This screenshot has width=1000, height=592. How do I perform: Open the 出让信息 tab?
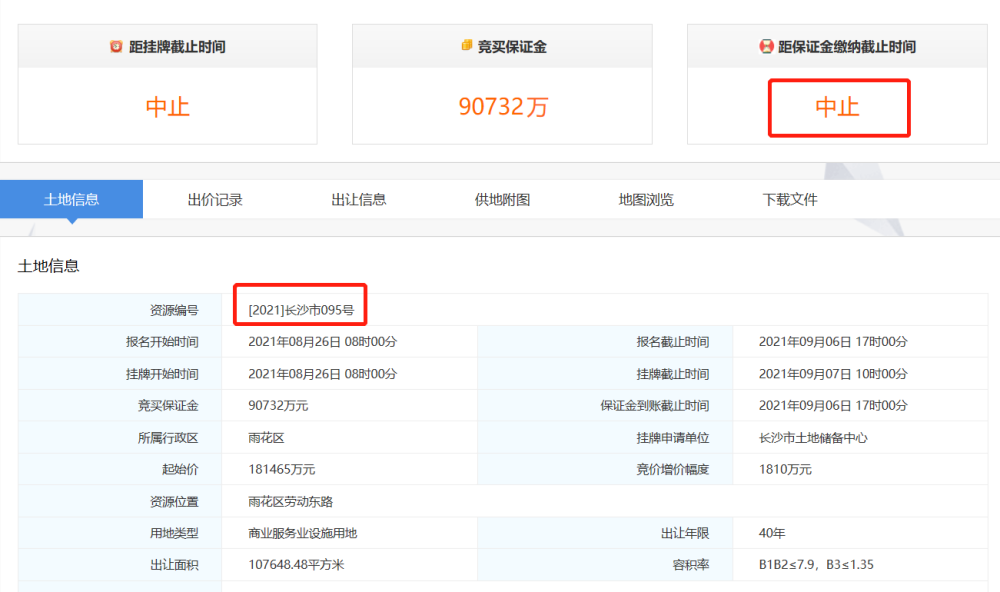pyautogui.click(x=358, y=200)
